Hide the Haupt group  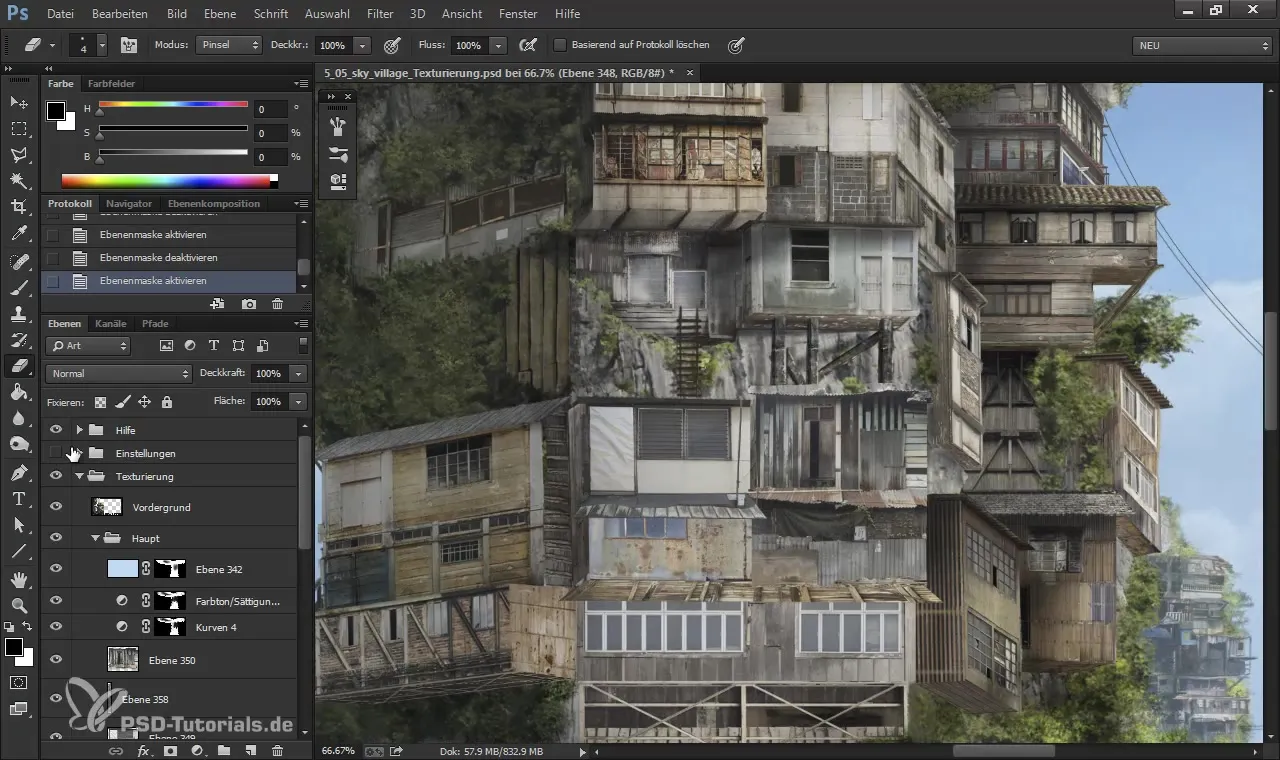(56, 538)
